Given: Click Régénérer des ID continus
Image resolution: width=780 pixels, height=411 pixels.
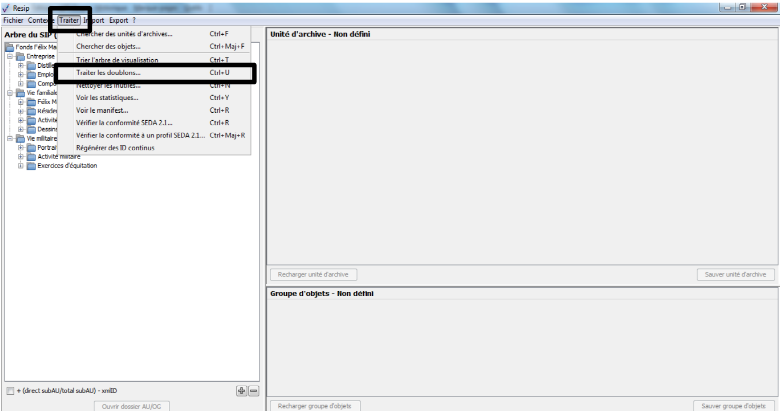Looking at the screenshot, I should click(x=115, y=148).
